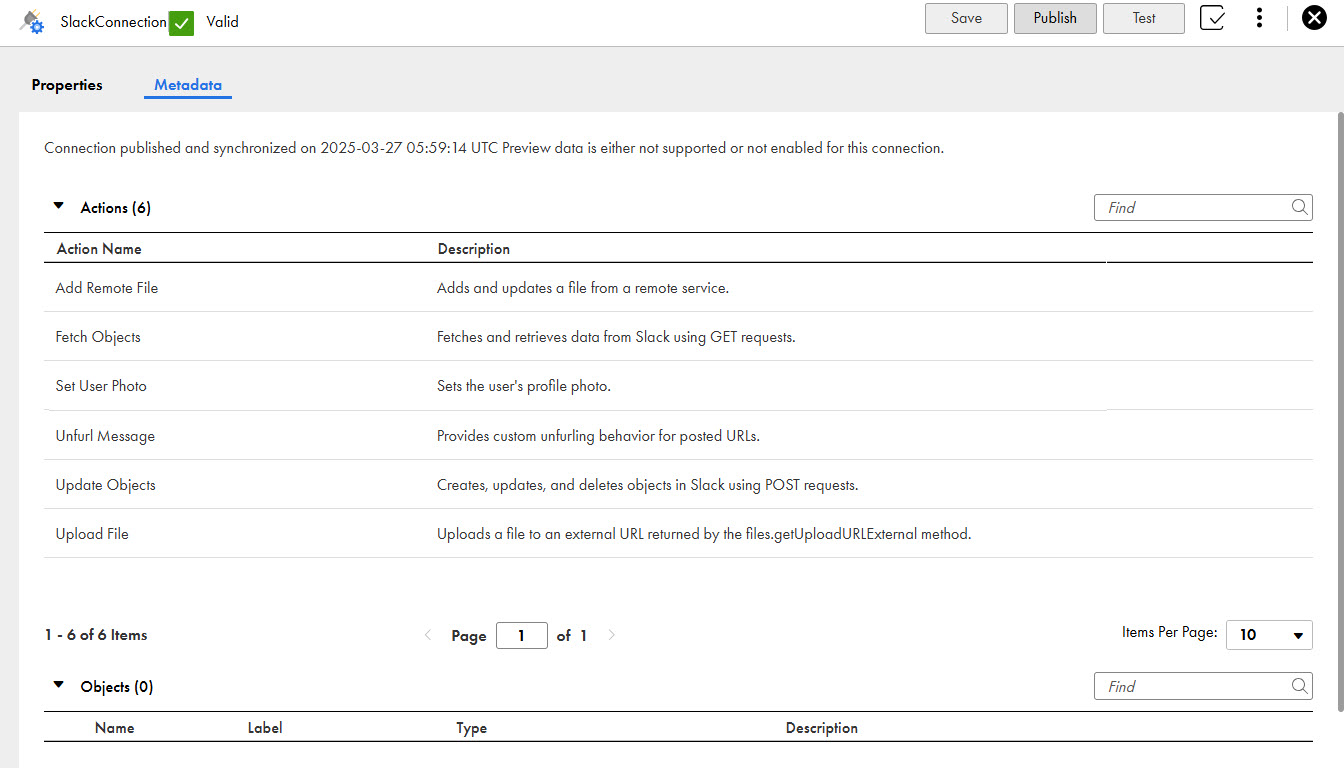Click the SlackConnection connector gear icon

tap(32, 21)
